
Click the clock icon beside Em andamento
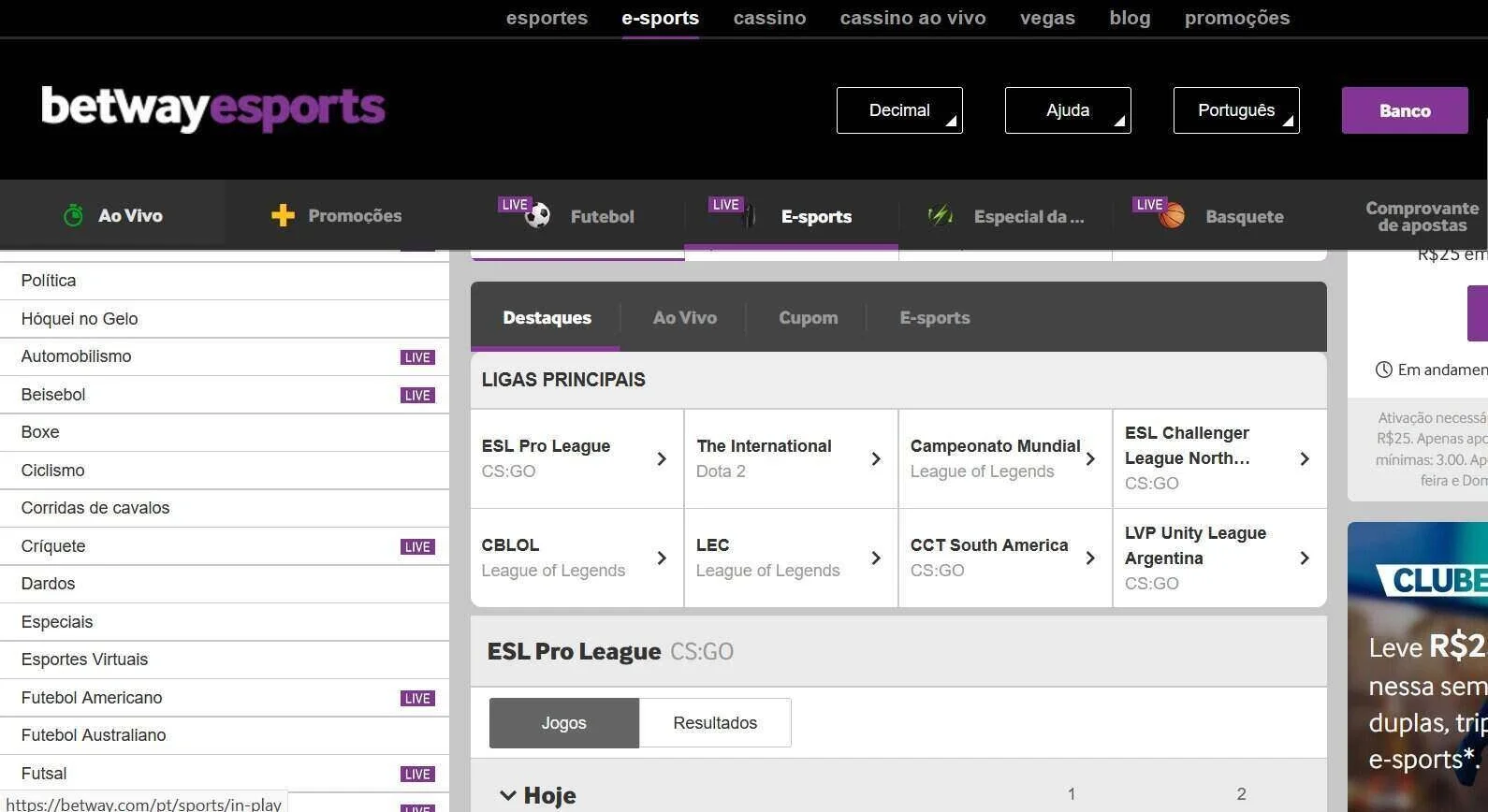pyautogui.click(x=1383, y=370)
